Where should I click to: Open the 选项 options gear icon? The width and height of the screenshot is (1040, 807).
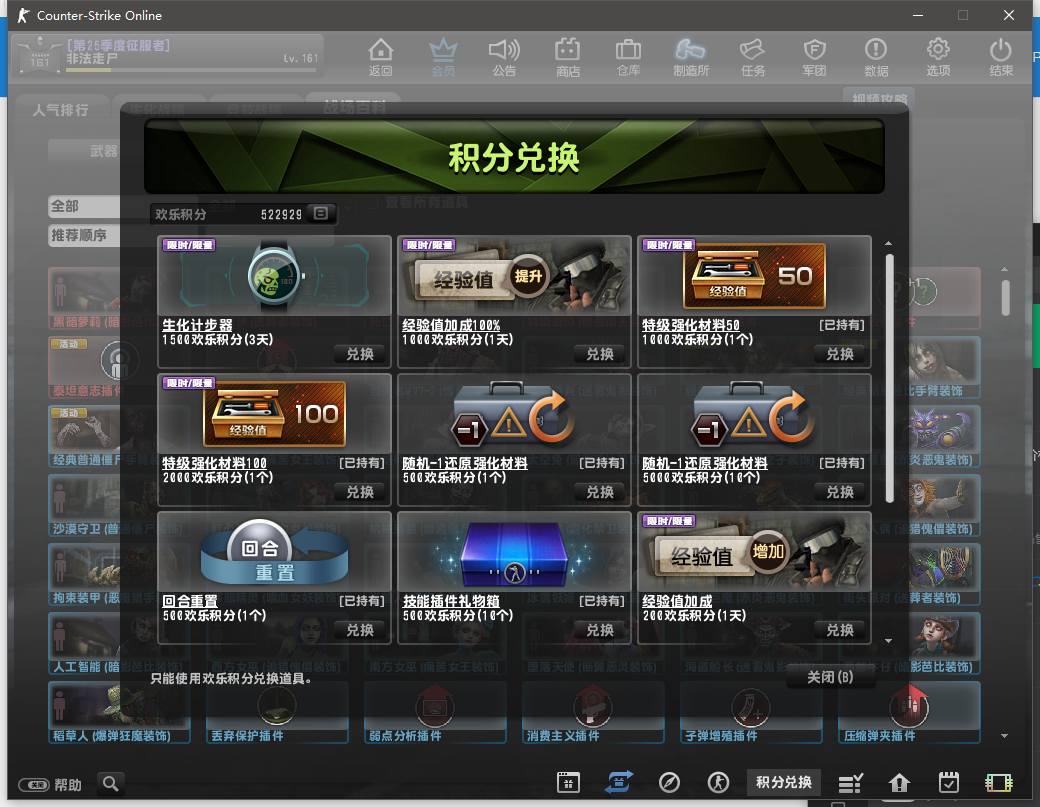[x=938, y=57]
